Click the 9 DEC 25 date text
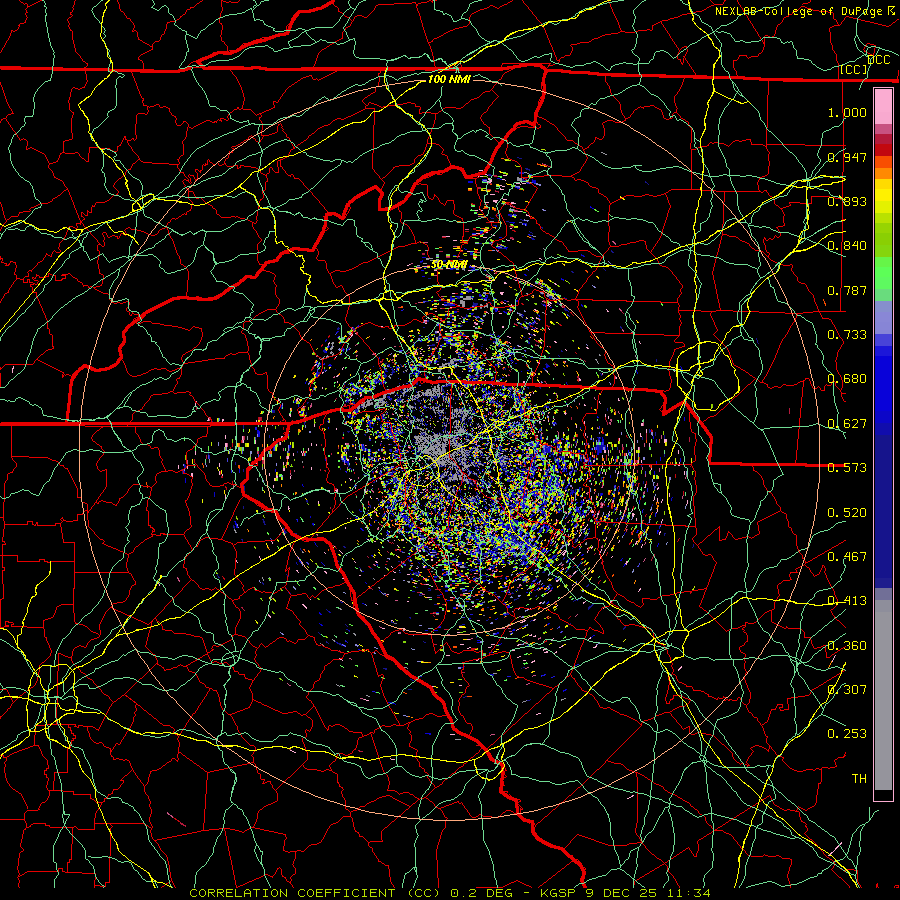The image size is (900, 900). coord(622,893)
